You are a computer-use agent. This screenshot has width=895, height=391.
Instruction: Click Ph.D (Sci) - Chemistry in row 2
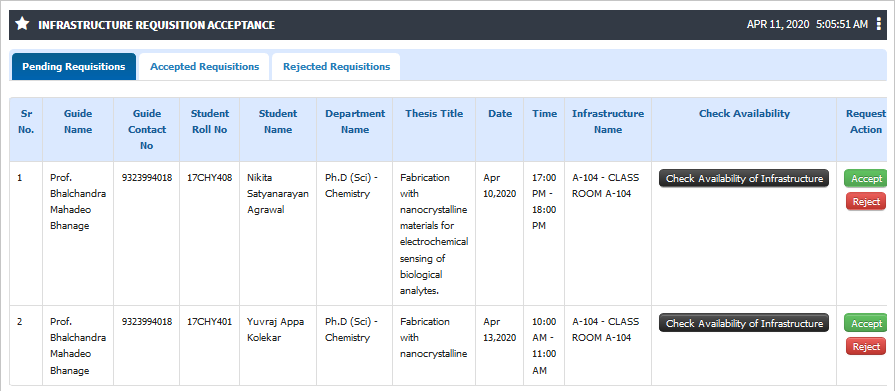(x=352, y=329)
